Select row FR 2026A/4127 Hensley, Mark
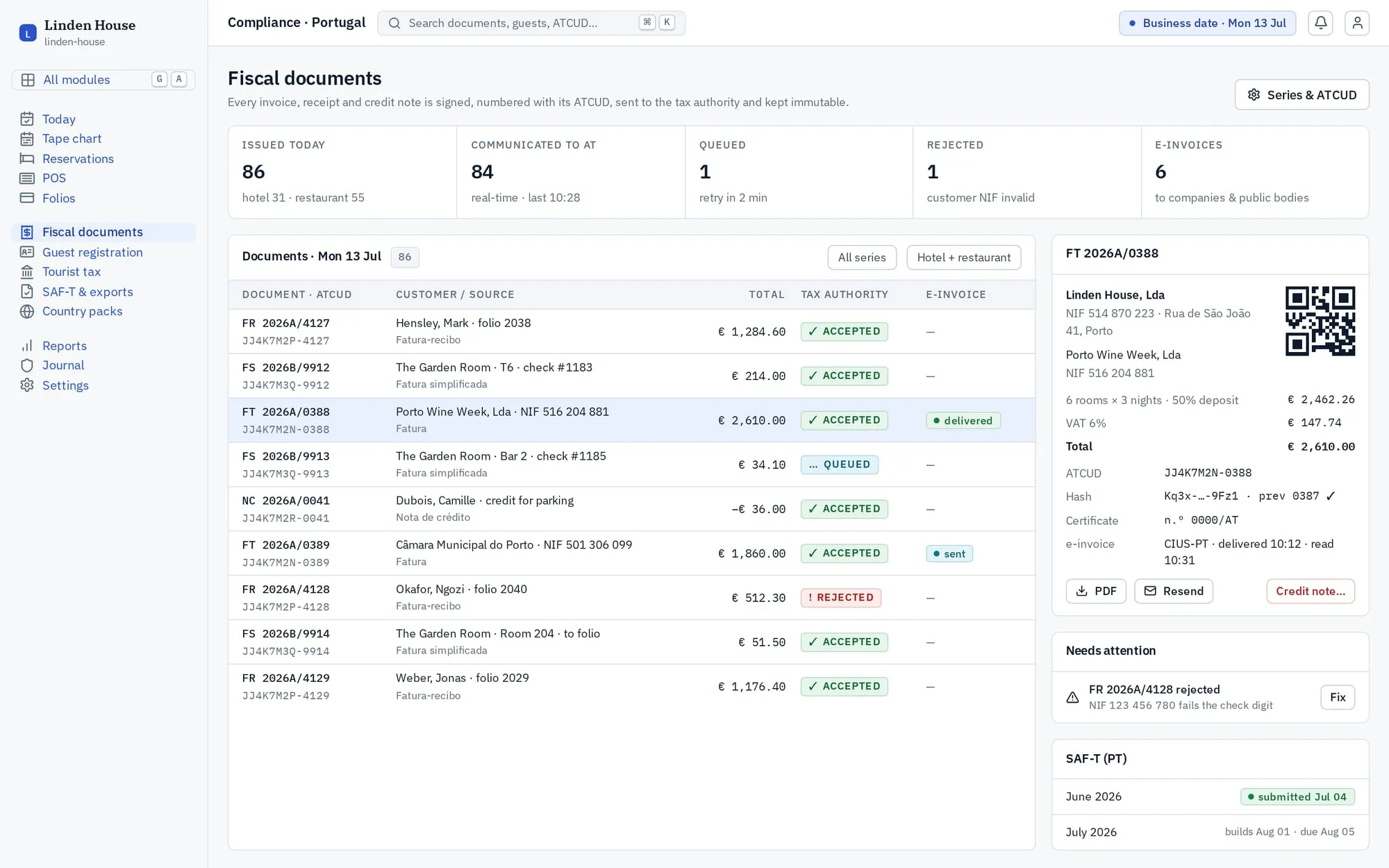This screenshot has height=868, width=1389. [x=631, y=331]
